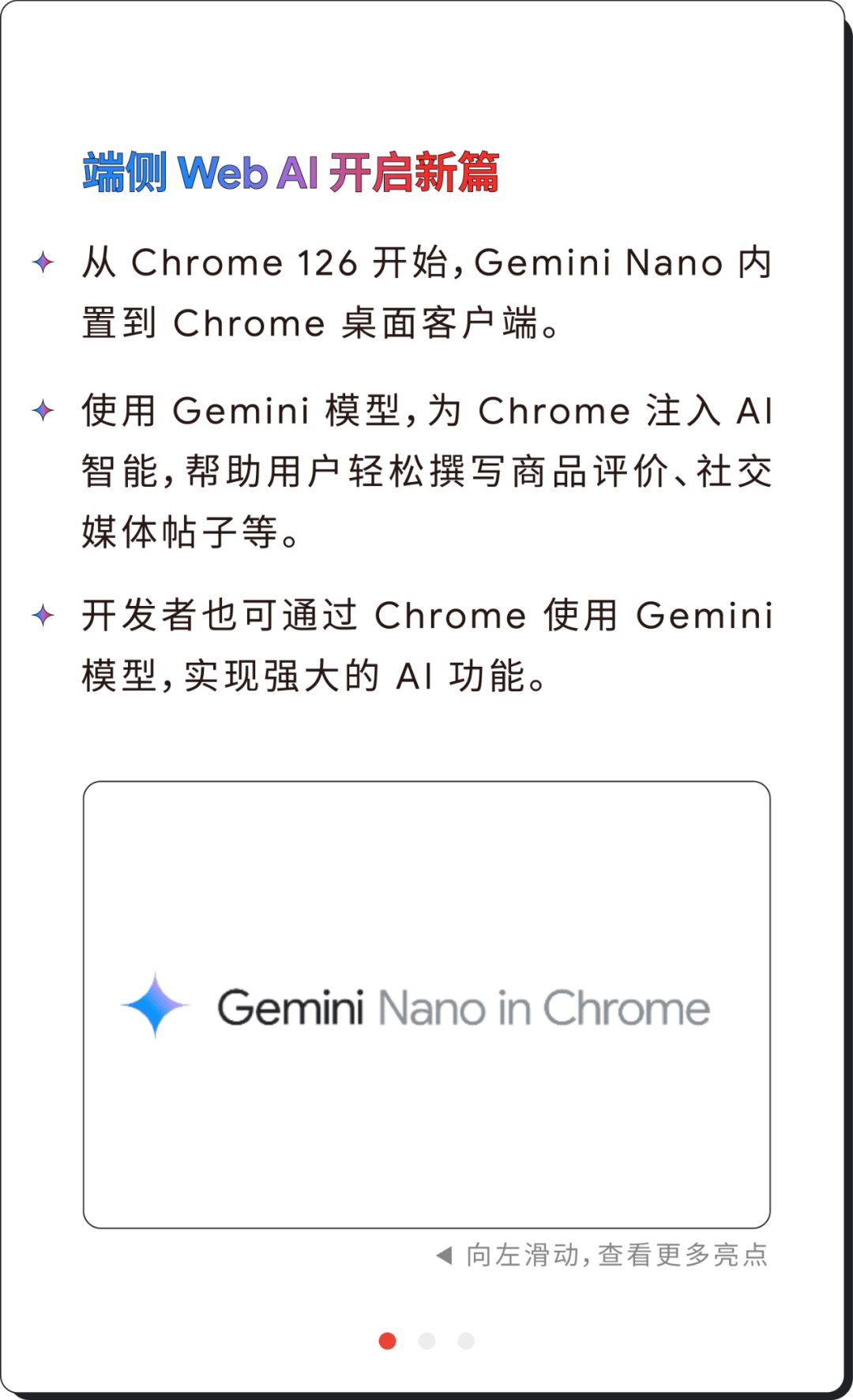Viewport: 853px width, 1400px height.
Task: Click 'Nano in Chrome' gray banner text
Action: point(543,1008)
